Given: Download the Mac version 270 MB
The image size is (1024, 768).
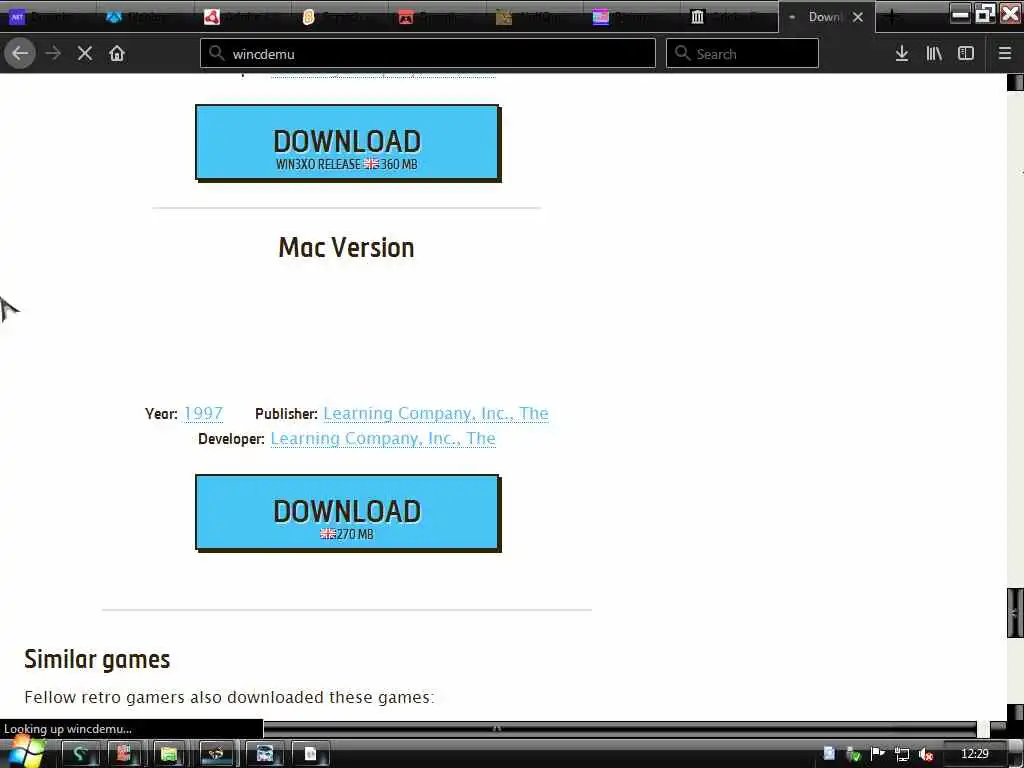Looking at the screenshot, I should coord(347,513).
